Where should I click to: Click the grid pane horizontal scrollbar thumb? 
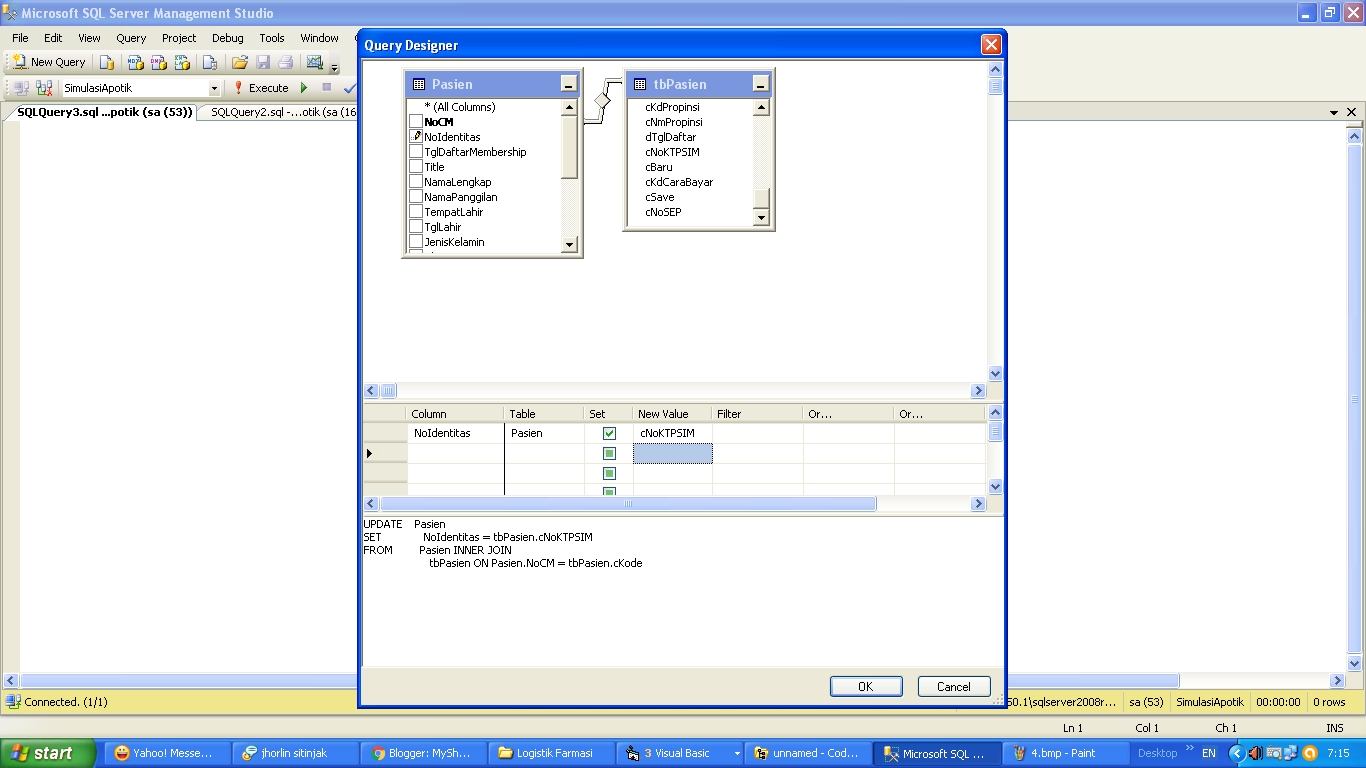629,504
